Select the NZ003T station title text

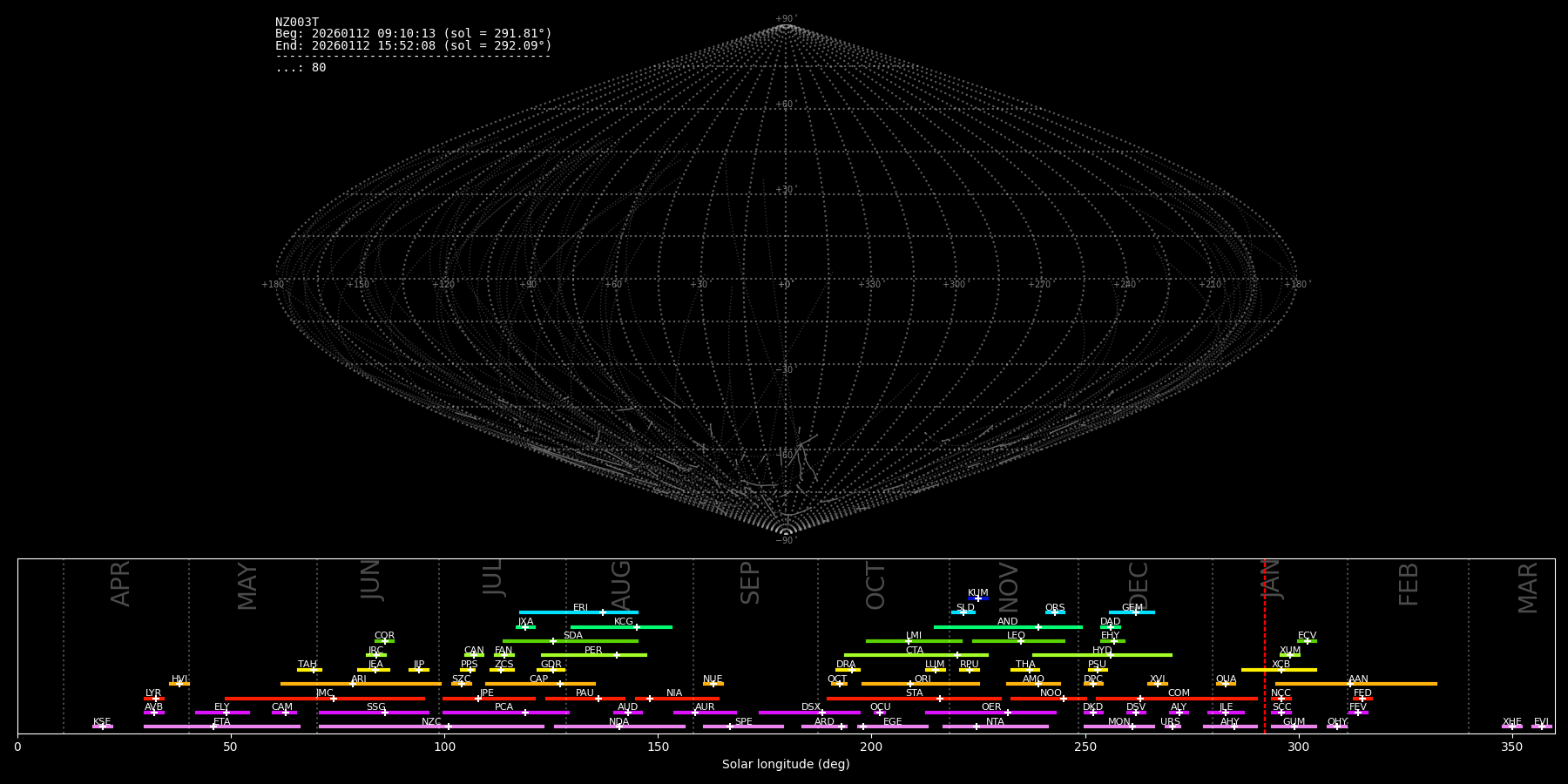(297, 23)
